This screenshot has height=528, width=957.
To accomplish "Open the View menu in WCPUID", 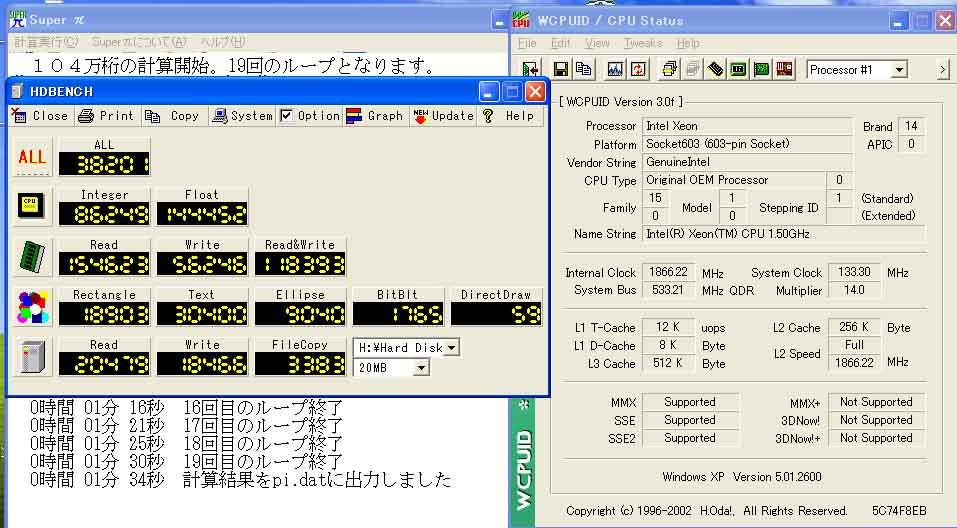I will (x=597, y=43).
